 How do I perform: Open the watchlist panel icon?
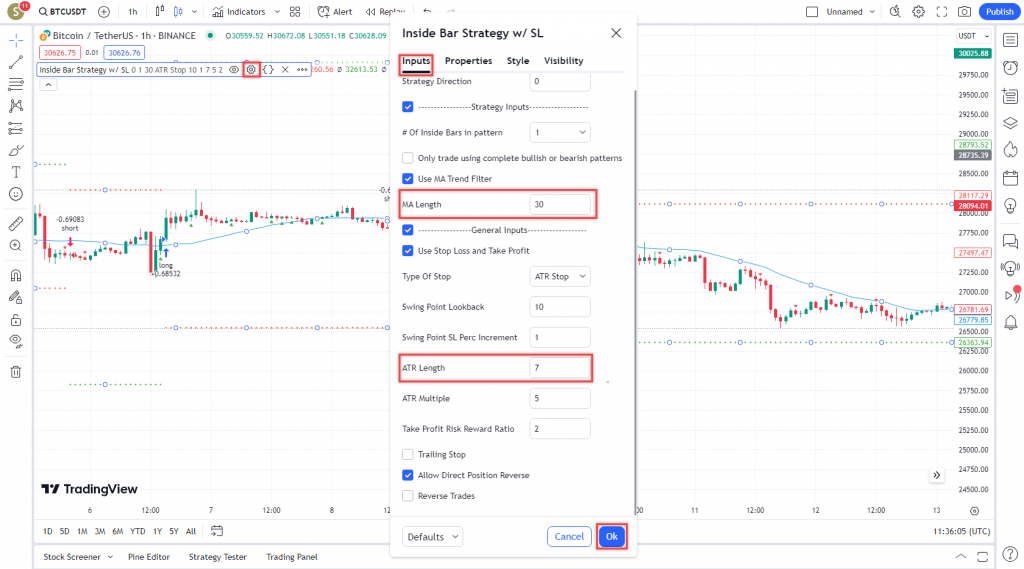1010,41
